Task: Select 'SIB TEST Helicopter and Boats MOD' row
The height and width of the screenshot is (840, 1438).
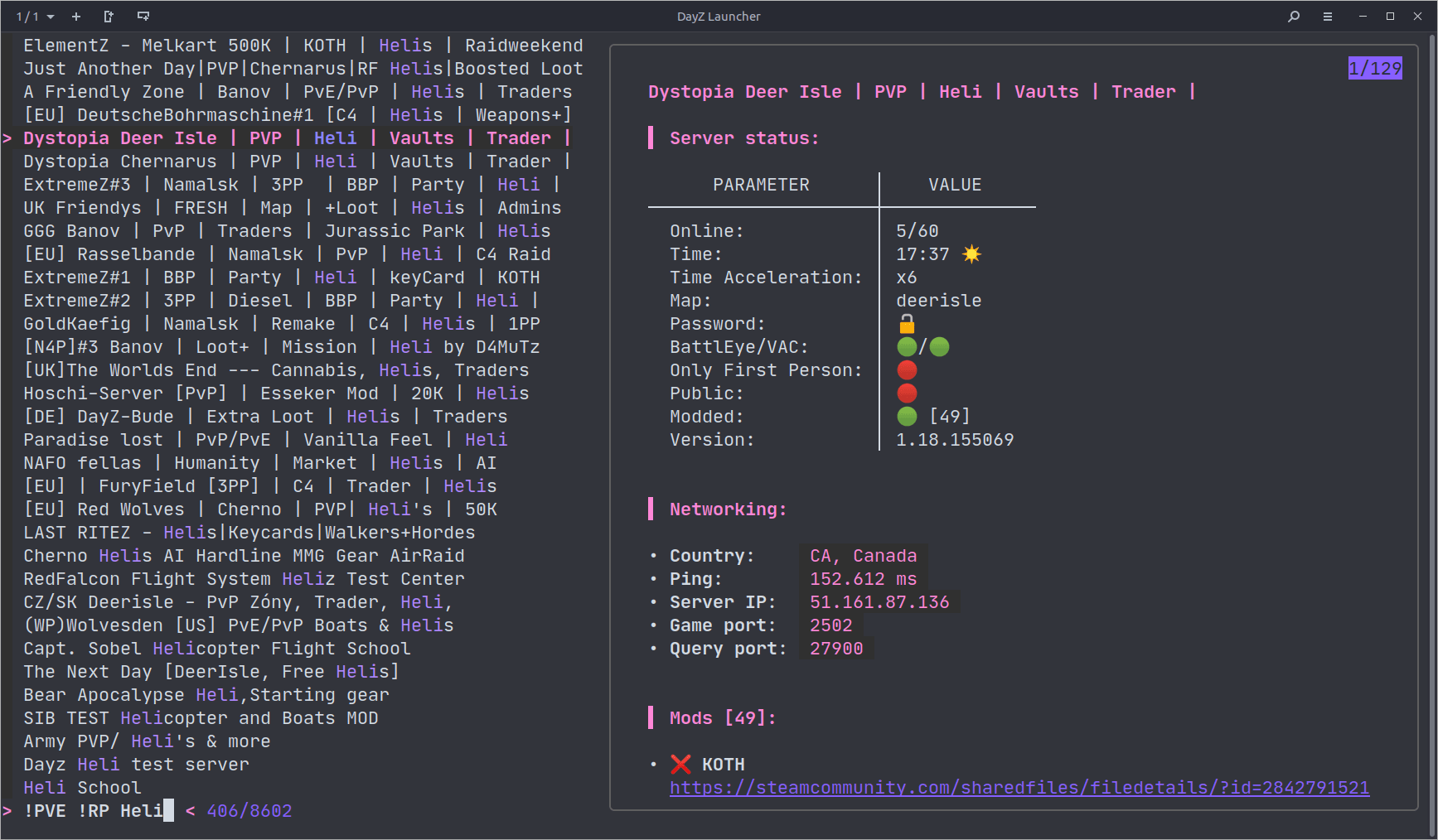Action: (x=201, y=718)
